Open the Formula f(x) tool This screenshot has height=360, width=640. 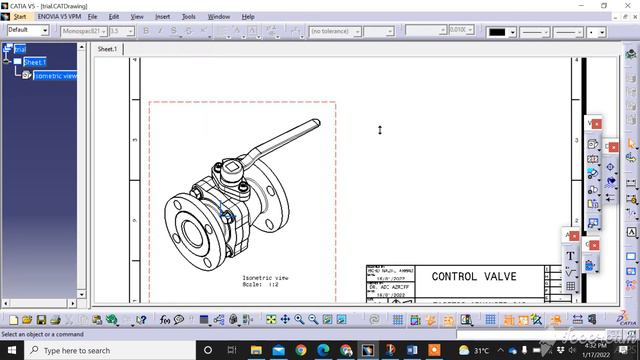(x=164, y=320)
